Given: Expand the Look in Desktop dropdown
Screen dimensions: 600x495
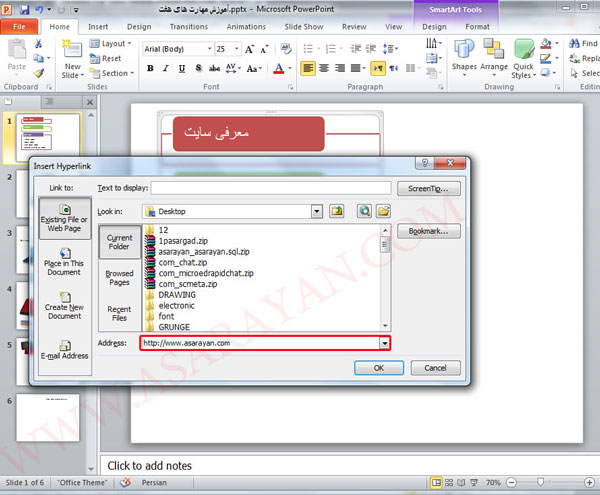Looking at the screenshot, I should point(317,211).
